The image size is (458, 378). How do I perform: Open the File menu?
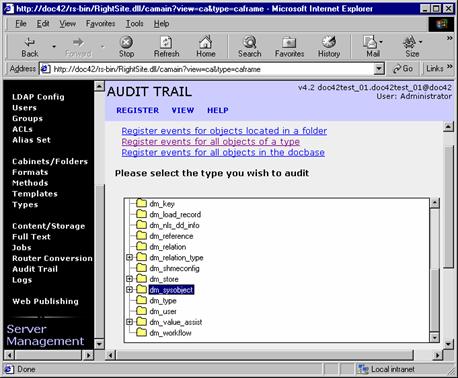click(x=21, y=24)
